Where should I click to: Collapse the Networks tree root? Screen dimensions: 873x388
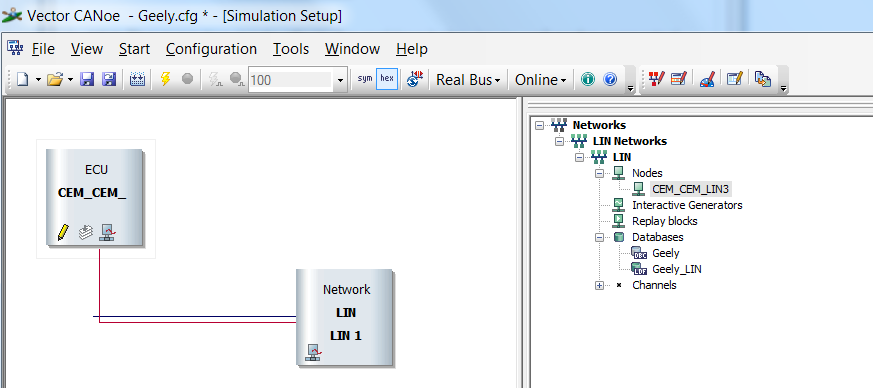point(539,125)
